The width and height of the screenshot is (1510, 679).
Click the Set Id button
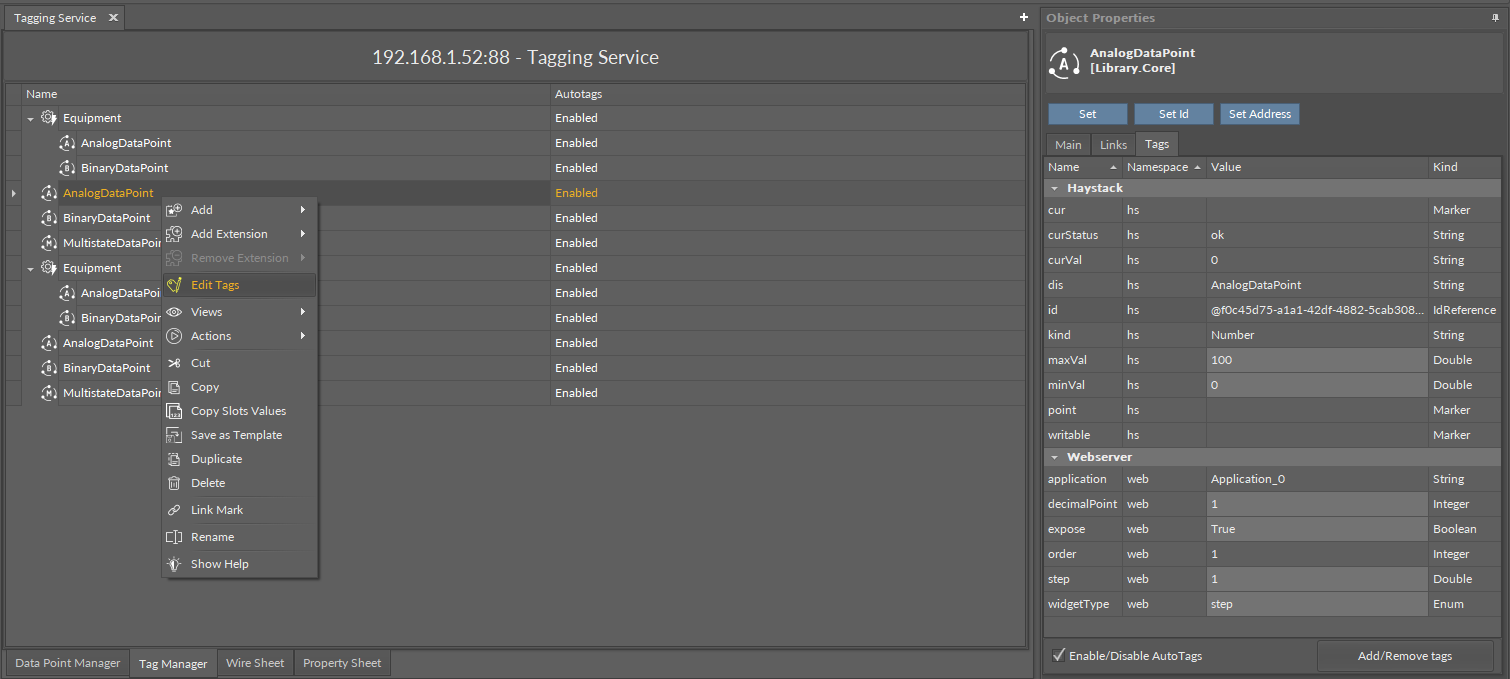pyautogui.click(x=1173, y=113)
